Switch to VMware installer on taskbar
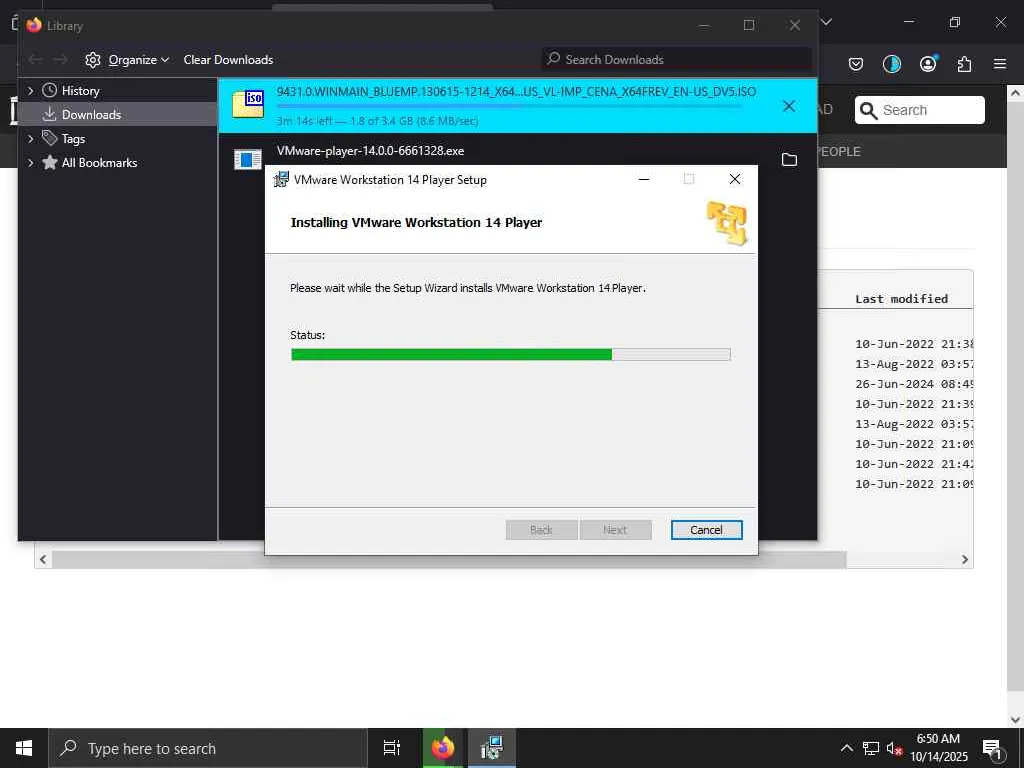Screen dimensions: 1024x768 pos(491,748)
